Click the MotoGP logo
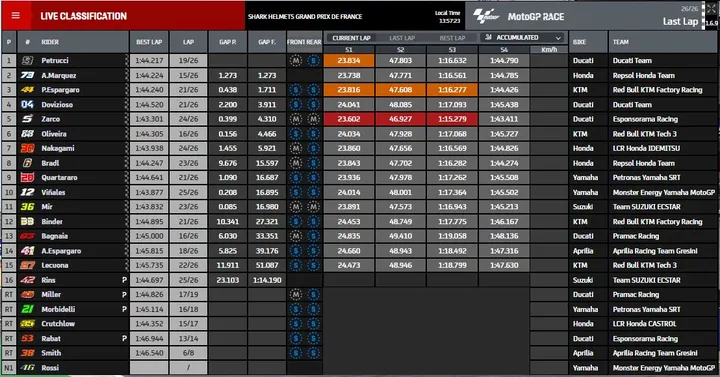Viewport: 720px width, 377px height. click(x=486, y=16)
